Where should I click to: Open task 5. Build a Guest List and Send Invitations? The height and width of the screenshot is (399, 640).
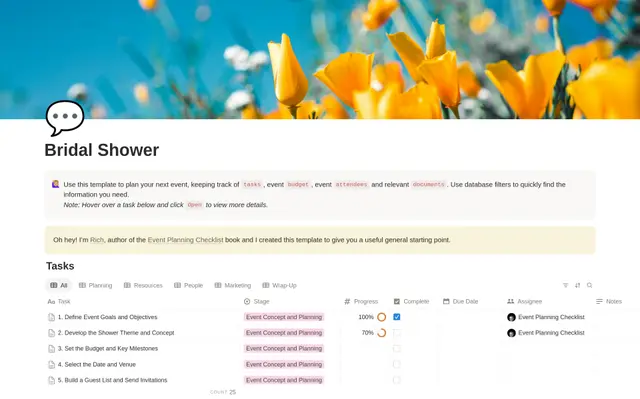pyautogui.click(x=113, y=380)
